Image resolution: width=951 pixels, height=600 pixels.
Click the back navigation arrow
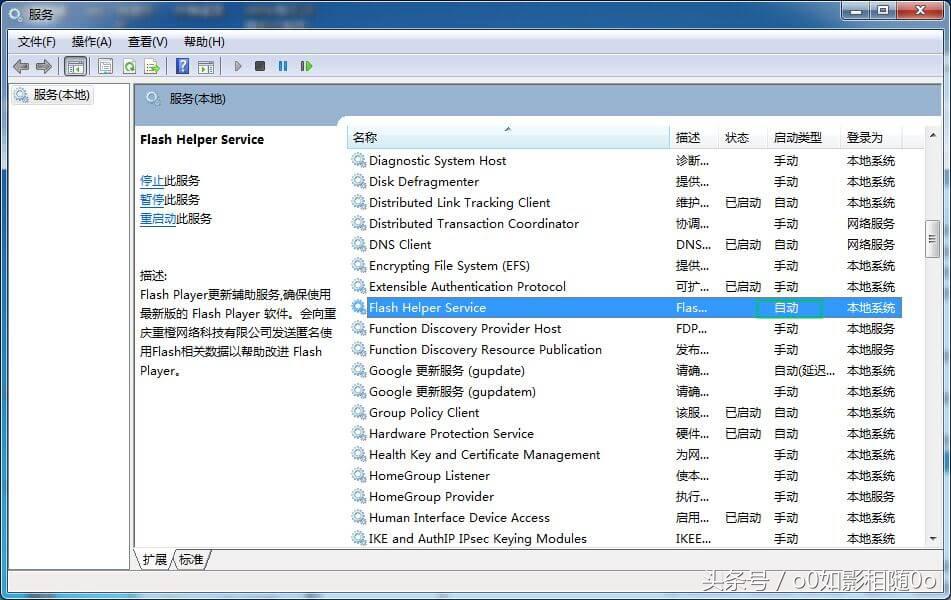coord(20,66)
